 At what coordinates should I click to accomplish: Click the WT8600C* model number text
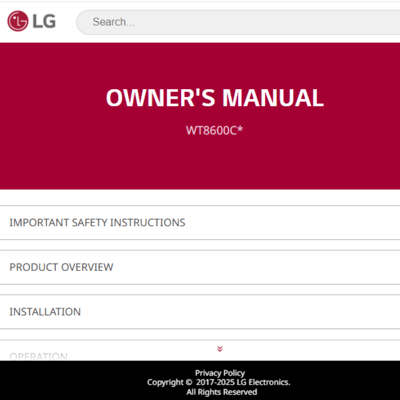click(x=214, y=130)
